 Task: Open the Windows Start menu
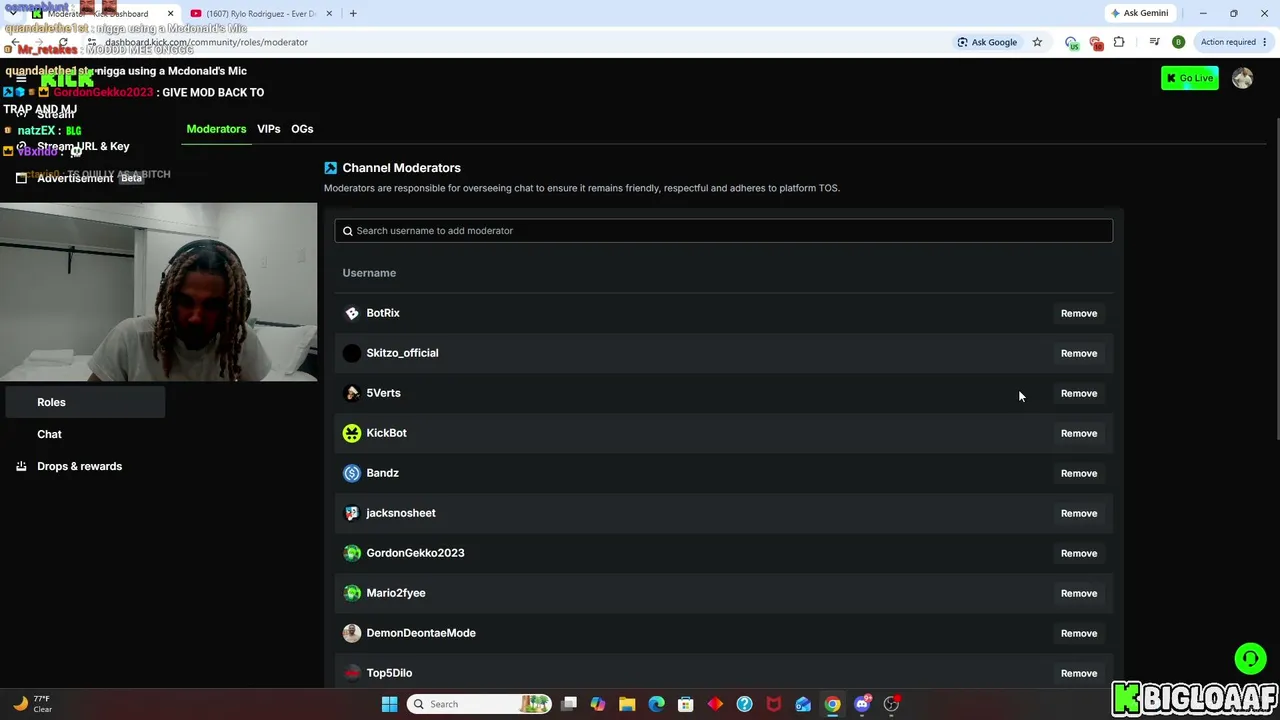(x=389, y=704)
